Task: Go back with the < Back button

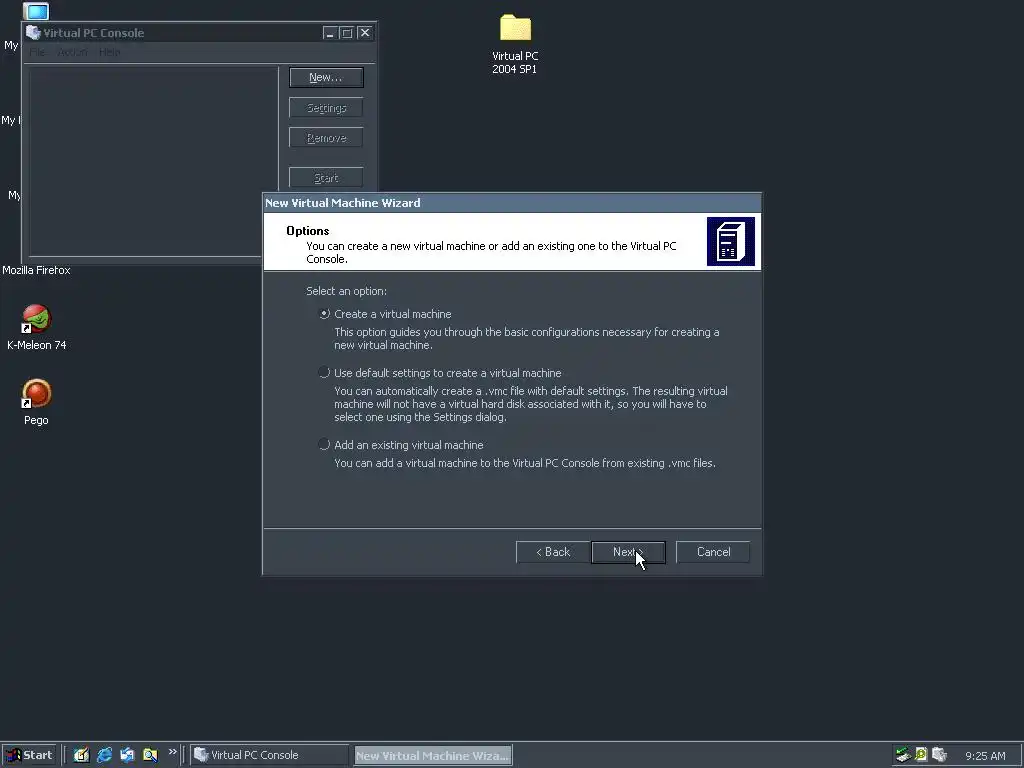Action: click(552, 552)
